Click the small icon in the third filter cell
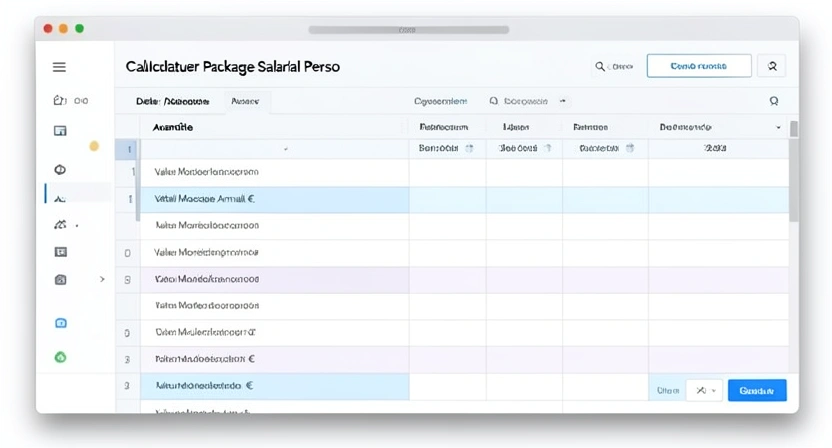 [x=630, y=148]
